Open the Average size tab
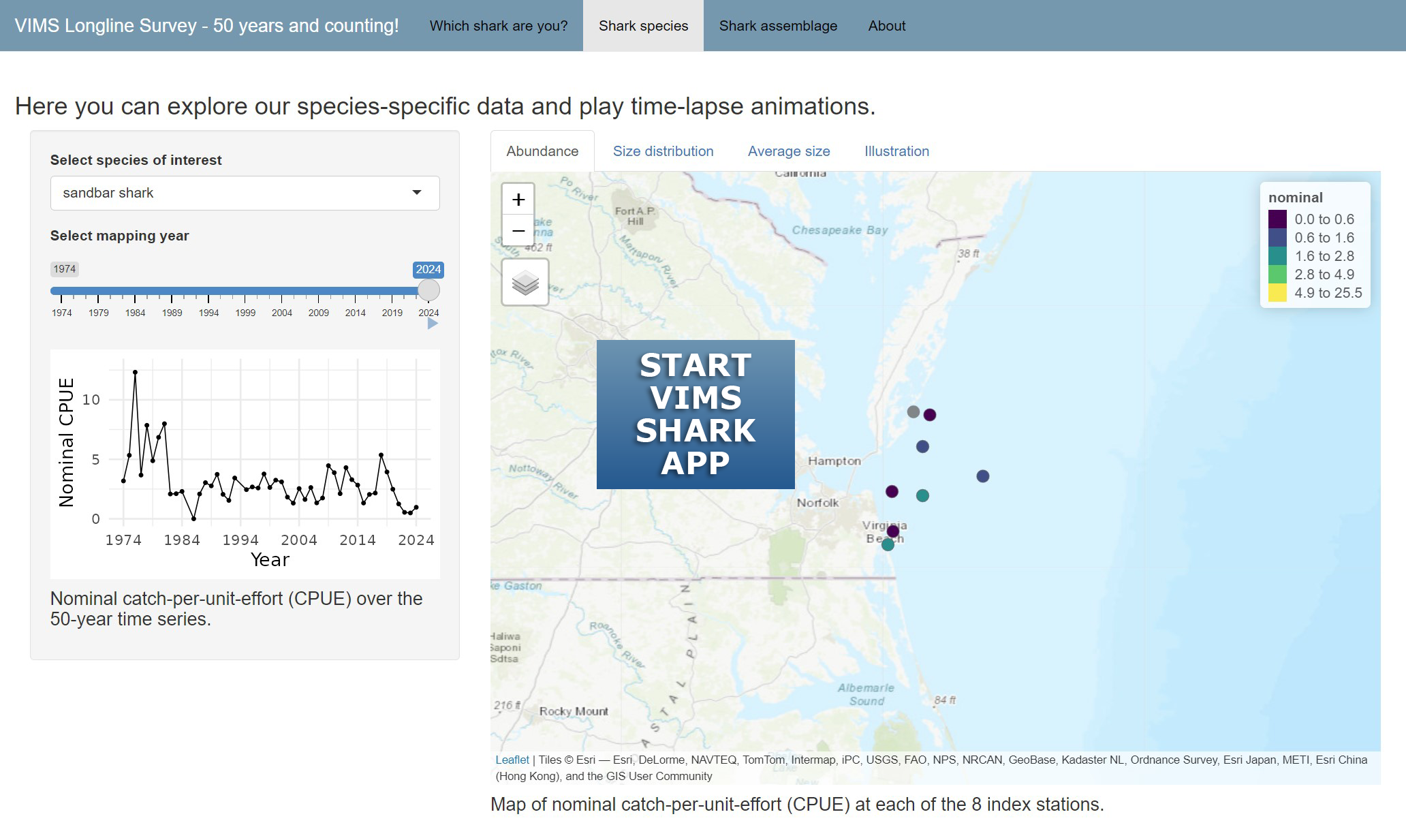The image size is (1406, 840). pos(788,151)
